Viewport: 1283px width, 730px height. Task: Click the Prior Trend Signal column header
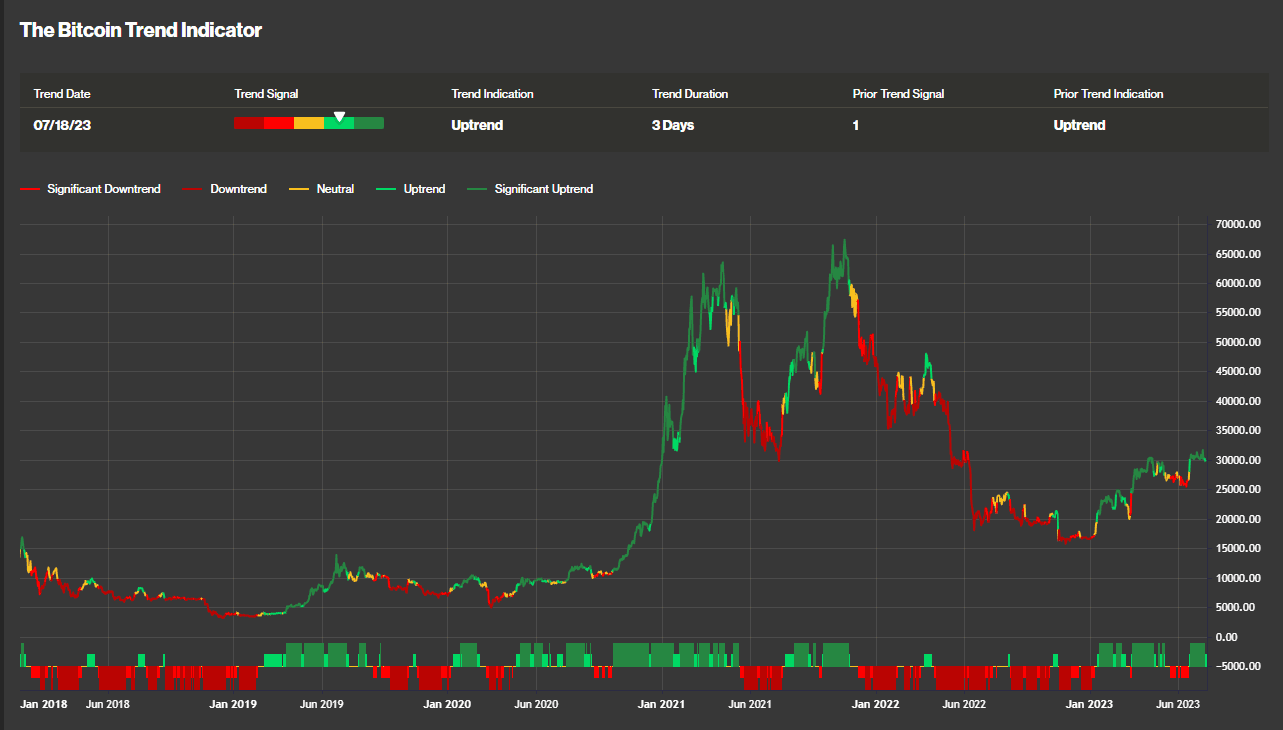(898, 94)
